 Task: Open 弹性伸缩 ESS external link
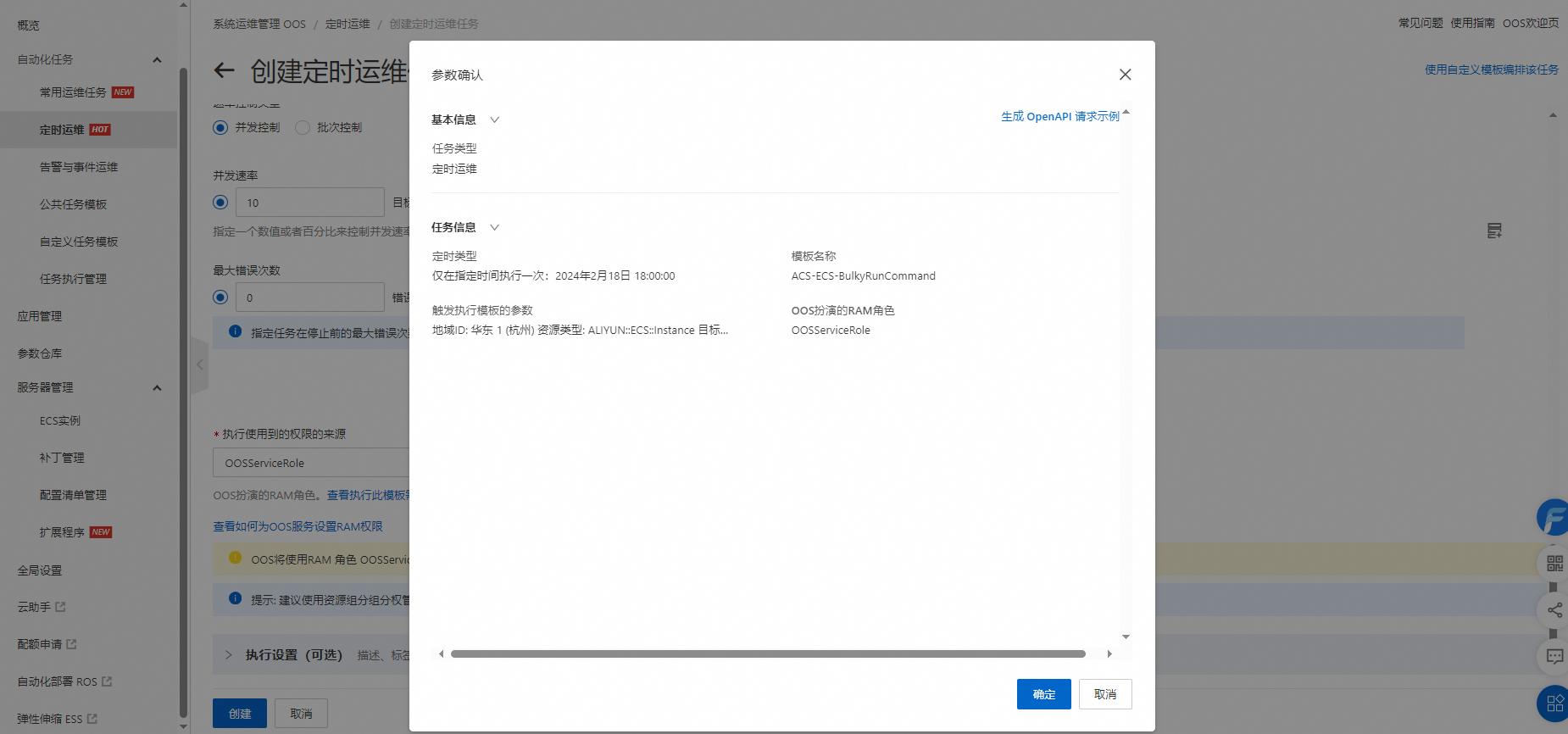(57, 719)
